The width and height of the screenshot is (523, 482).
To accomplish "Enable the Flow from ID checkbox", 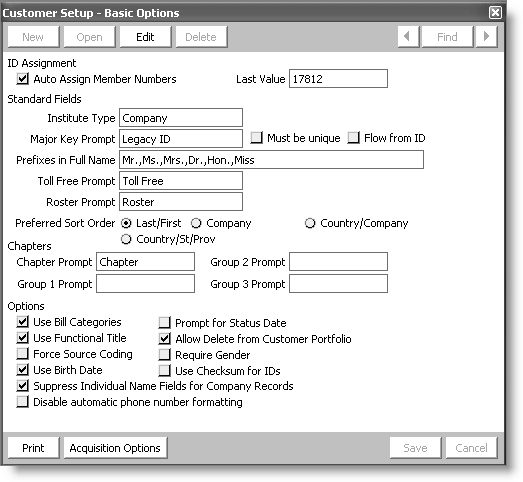I will tap(354, 137).
